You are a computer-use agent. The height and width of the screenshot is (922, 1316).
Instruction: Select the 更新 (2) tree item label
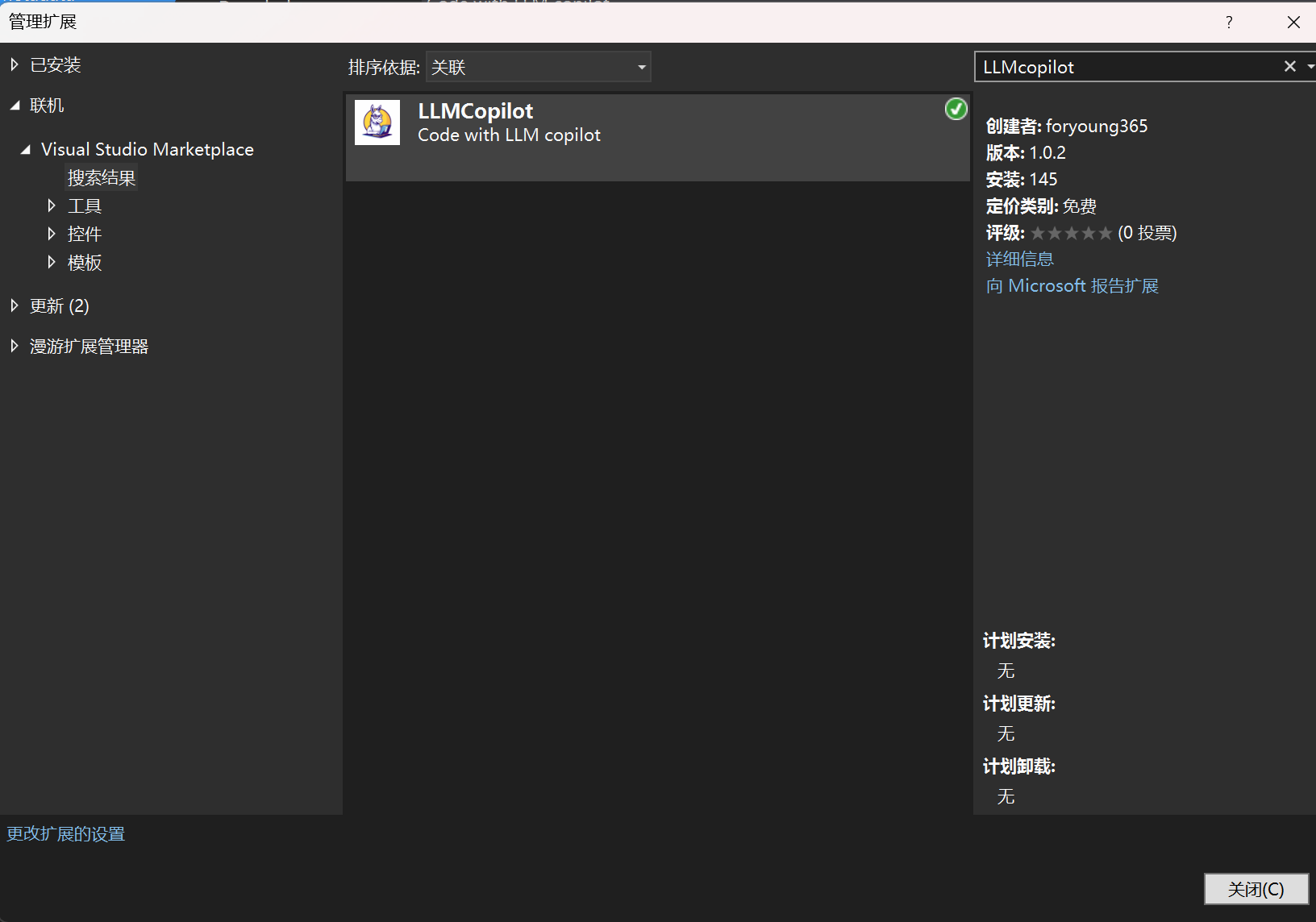pos(60,305)
